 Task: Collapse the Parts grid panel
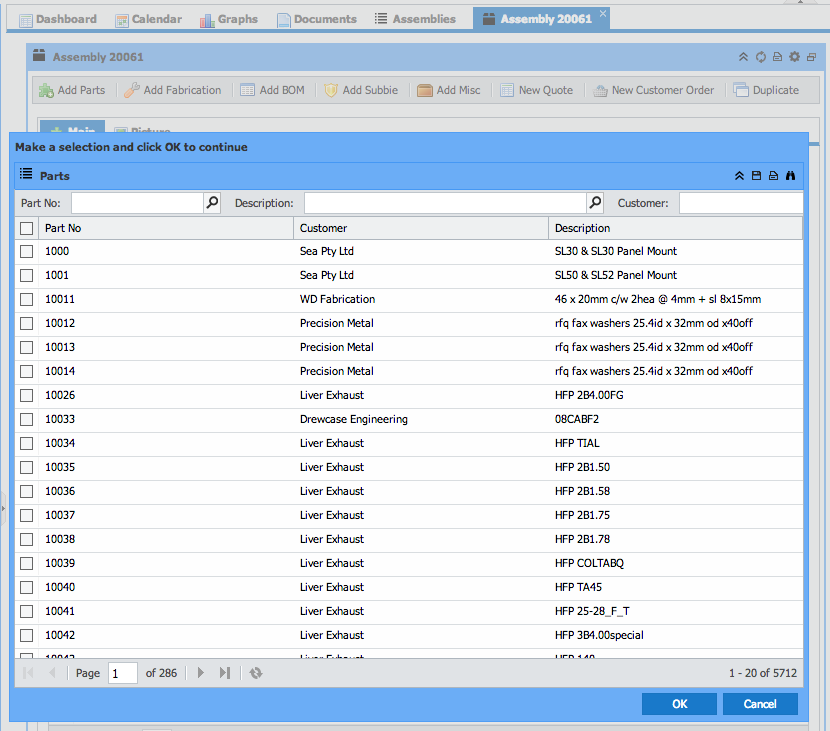click(x=739, y=176)
